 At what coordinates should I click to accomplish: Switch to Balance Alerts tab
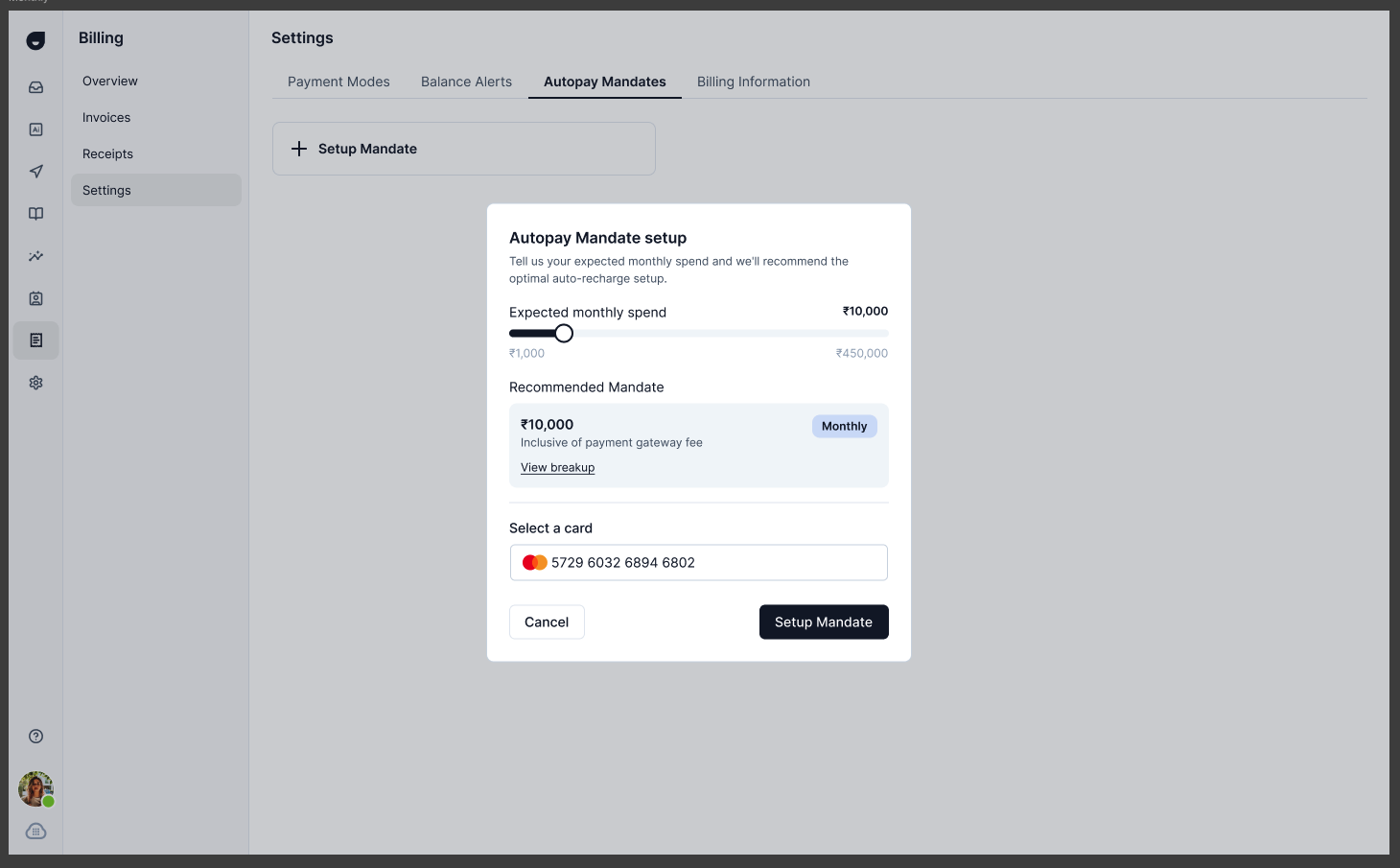466,82
